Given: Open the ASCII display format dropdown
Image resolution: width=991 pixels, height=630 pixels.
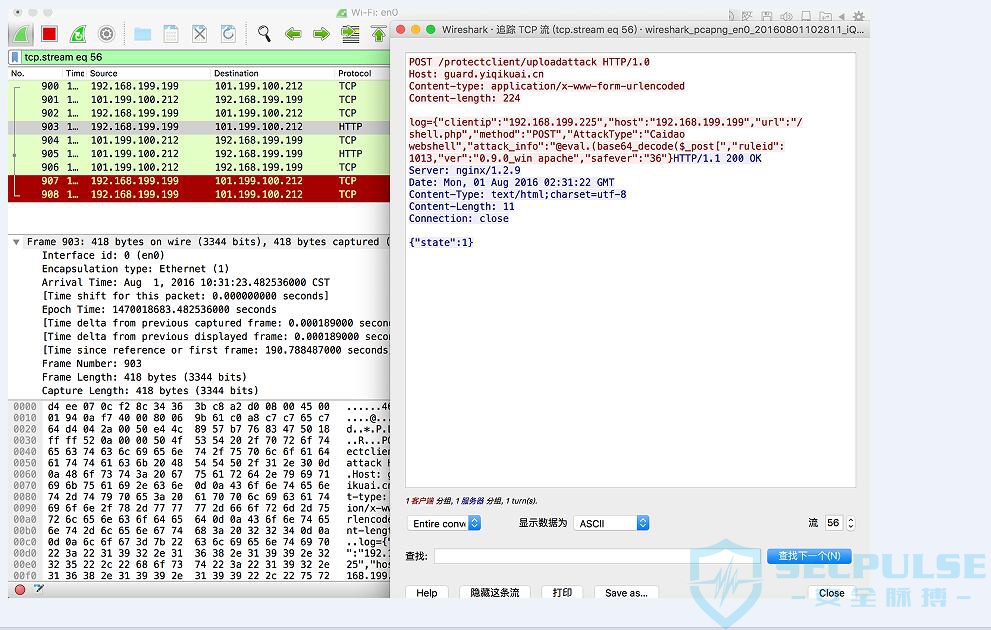Looking at the screenshot, I should tap(611, 523).
